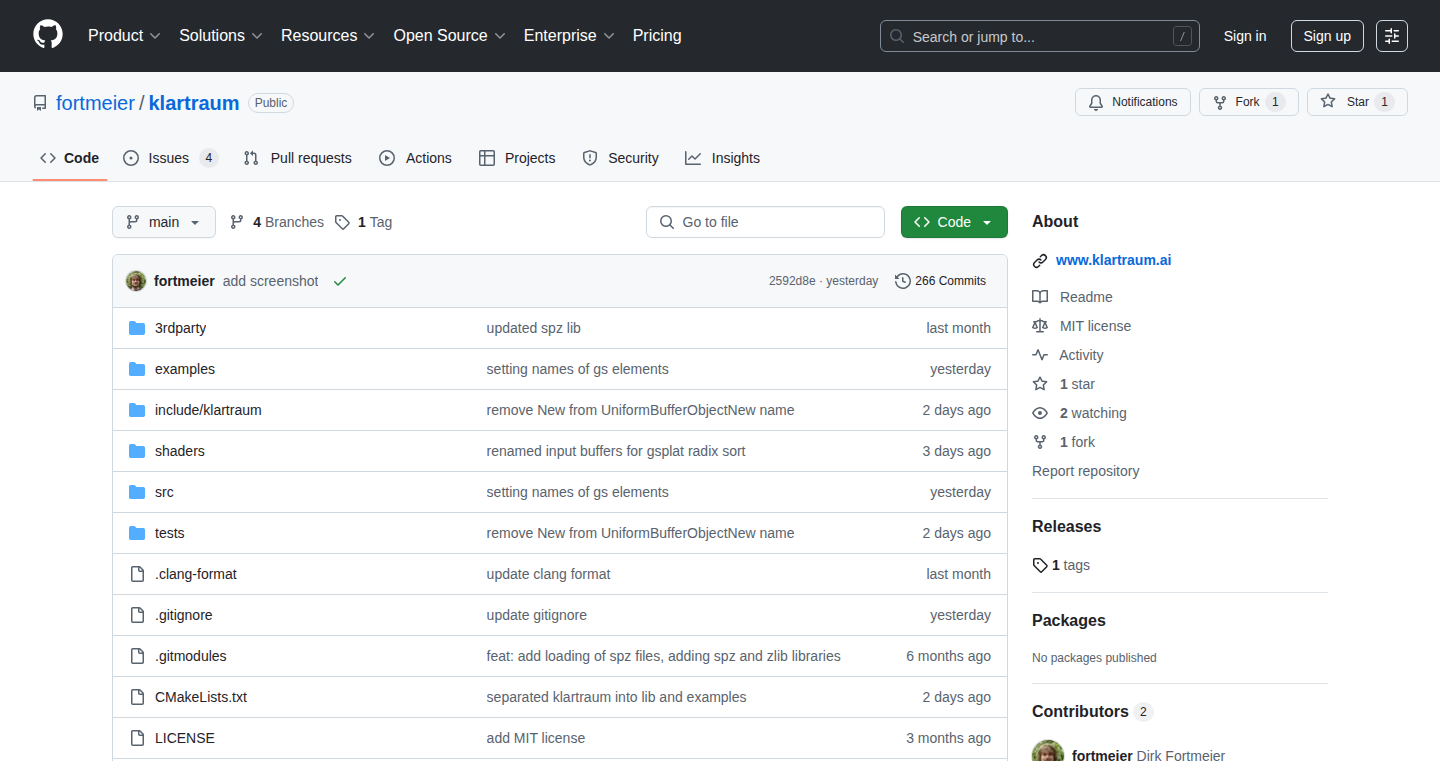
Task: Open the include/klartraum folder
Action: point(208,410)
